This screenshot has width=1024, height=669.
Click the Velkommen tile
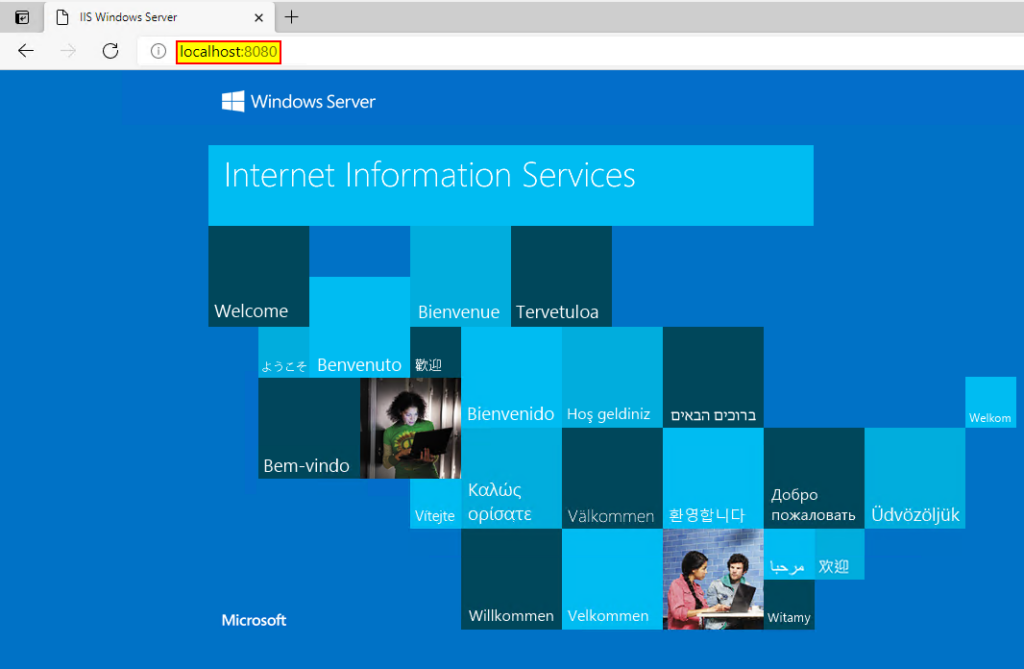pos(612,579)
